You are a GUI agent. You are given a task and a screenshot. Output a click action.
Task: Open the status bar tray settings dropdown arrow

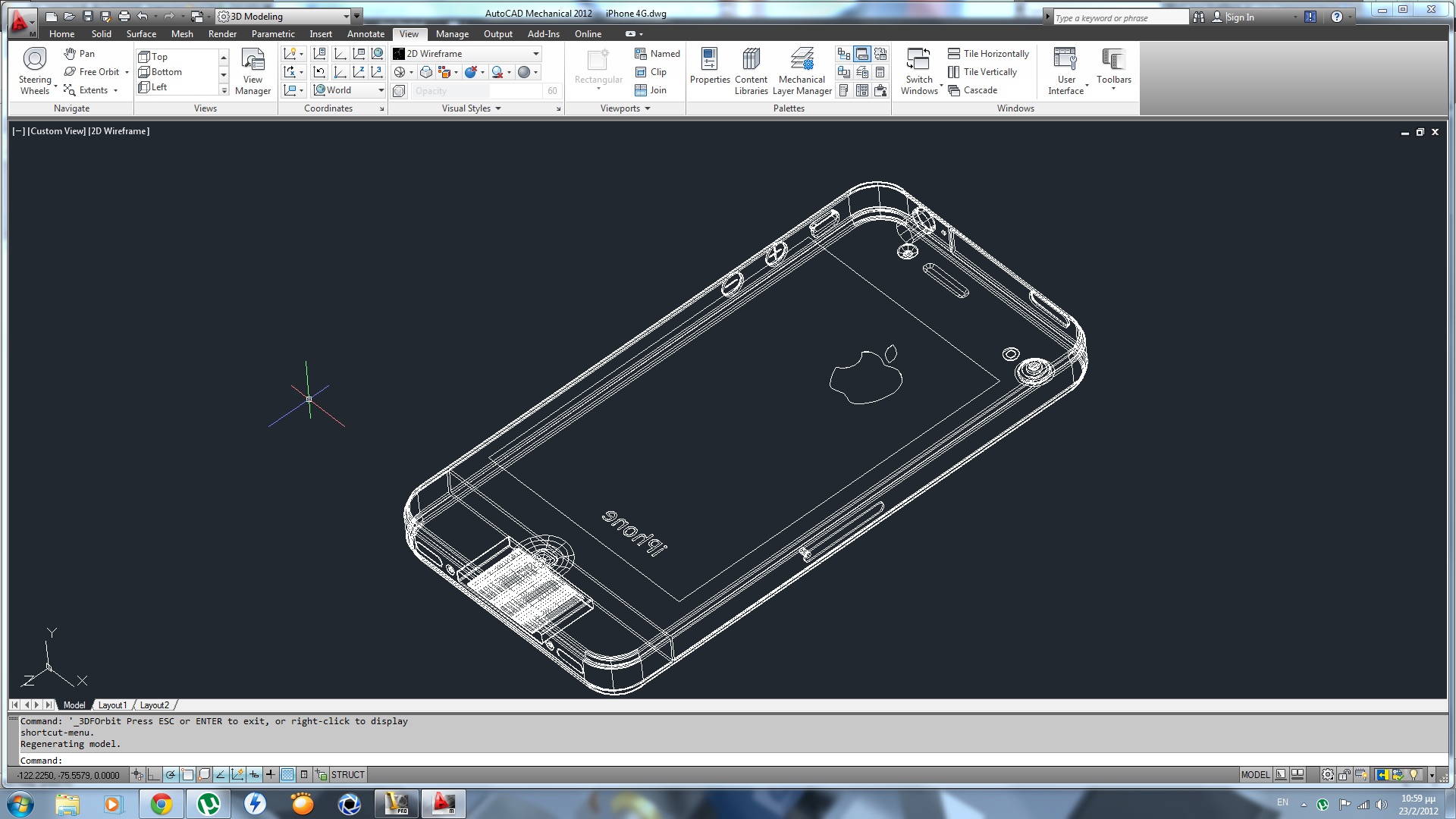(1432, 775)
